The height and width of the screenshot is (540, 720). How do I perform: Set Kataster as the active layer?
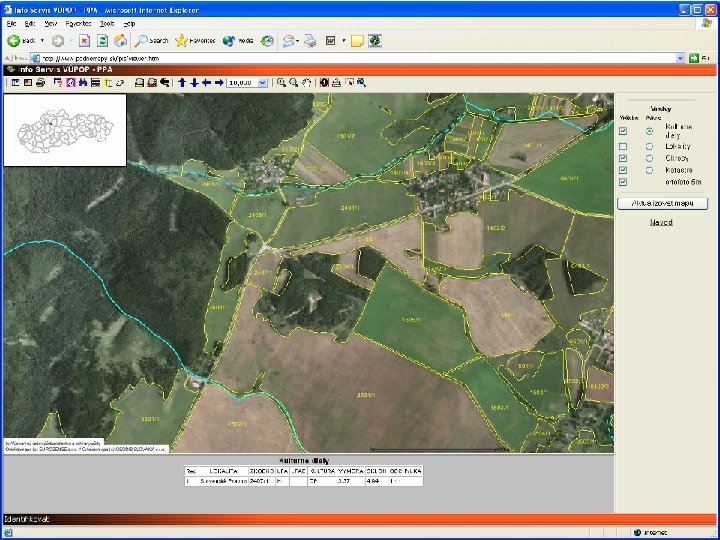tap(650, 170)
